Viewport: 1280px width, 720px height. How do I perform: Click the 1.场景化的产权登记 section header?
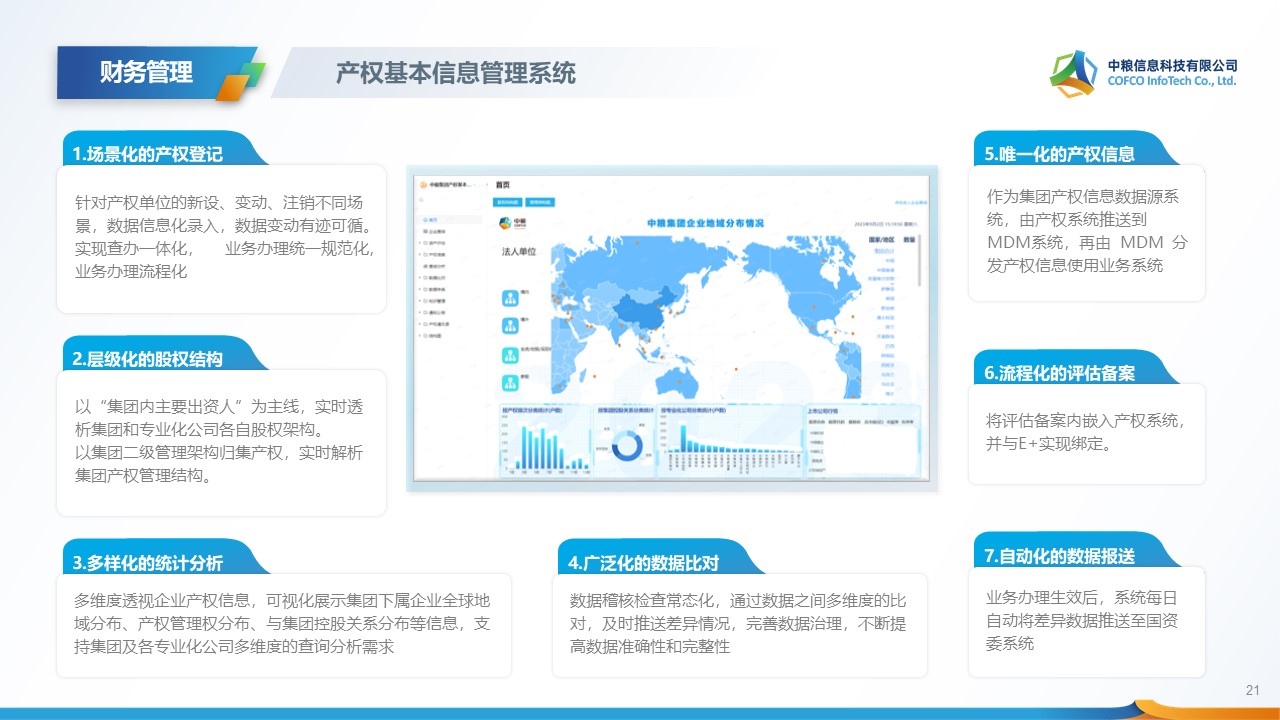(148, 154)
